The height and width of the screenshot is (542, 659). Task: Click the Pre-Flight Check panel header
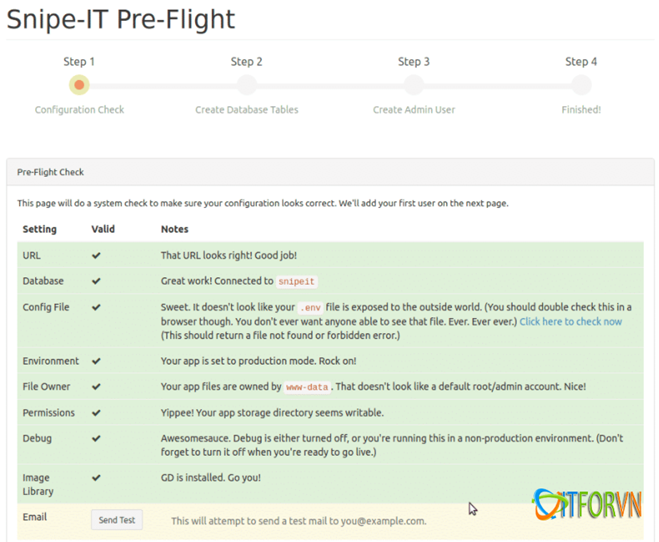tap(330, 172)
